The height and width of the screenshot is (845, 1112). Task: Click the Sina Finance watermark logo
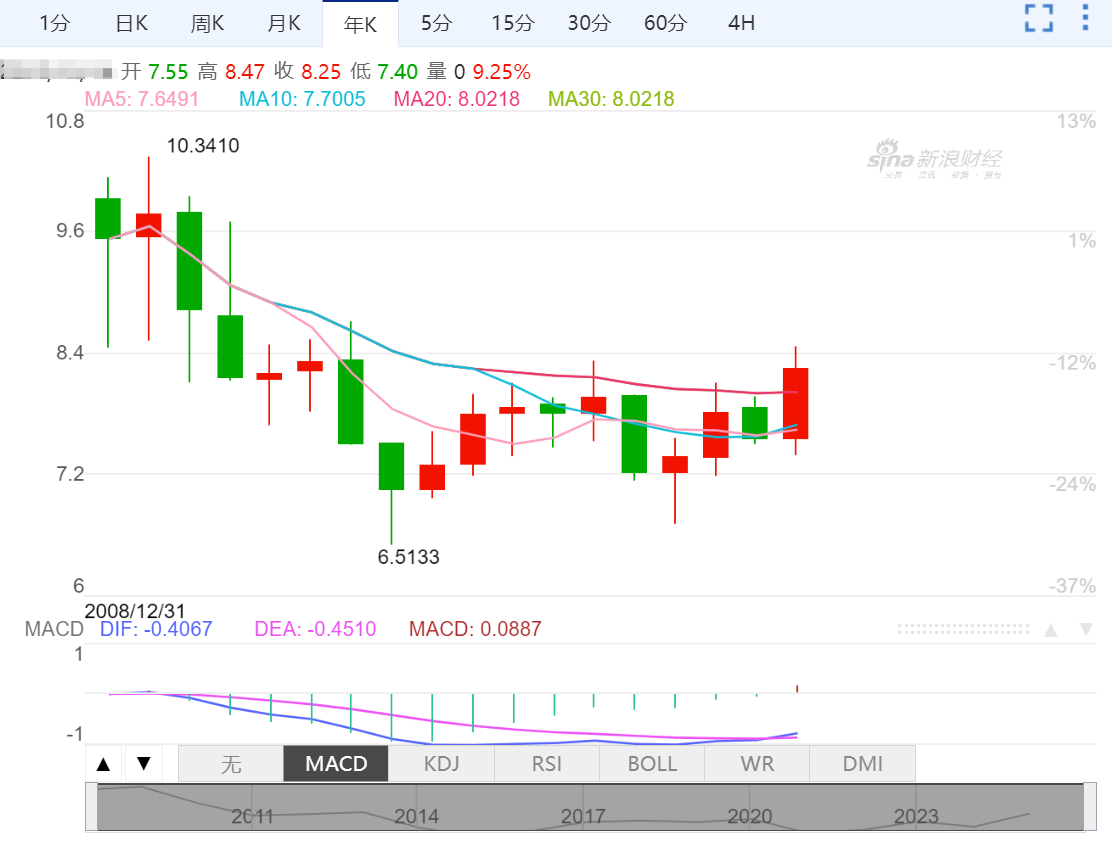coord(934,162)
